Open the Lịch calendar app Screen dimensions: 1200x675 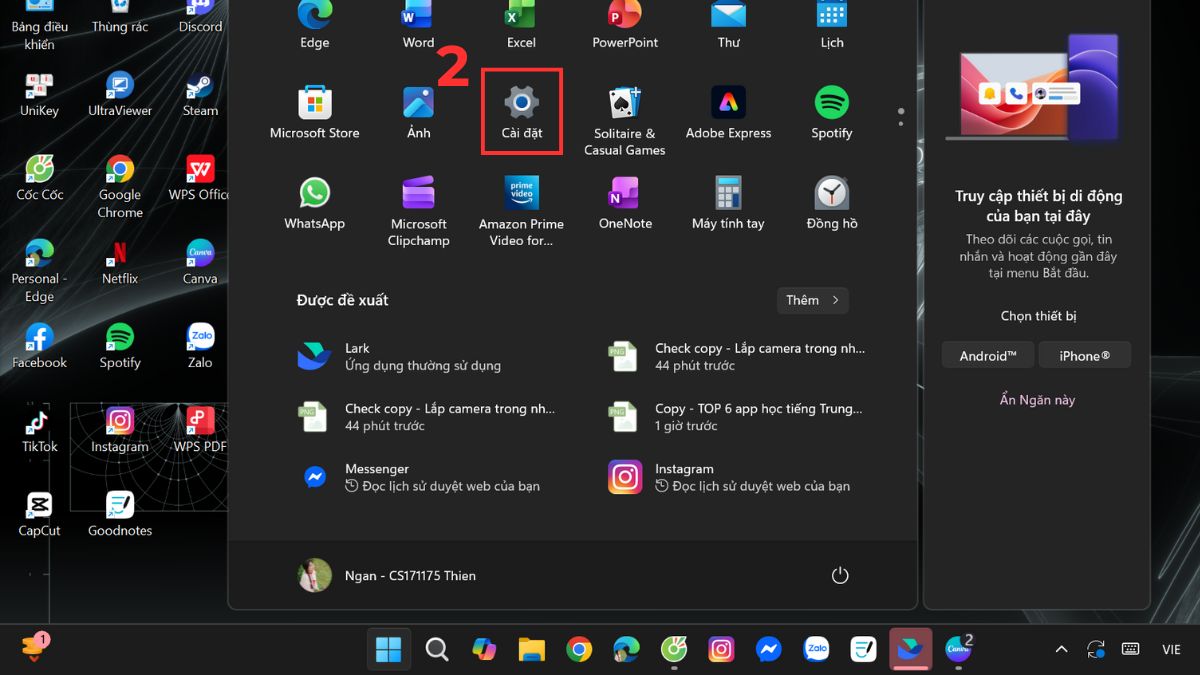(832, 25)
